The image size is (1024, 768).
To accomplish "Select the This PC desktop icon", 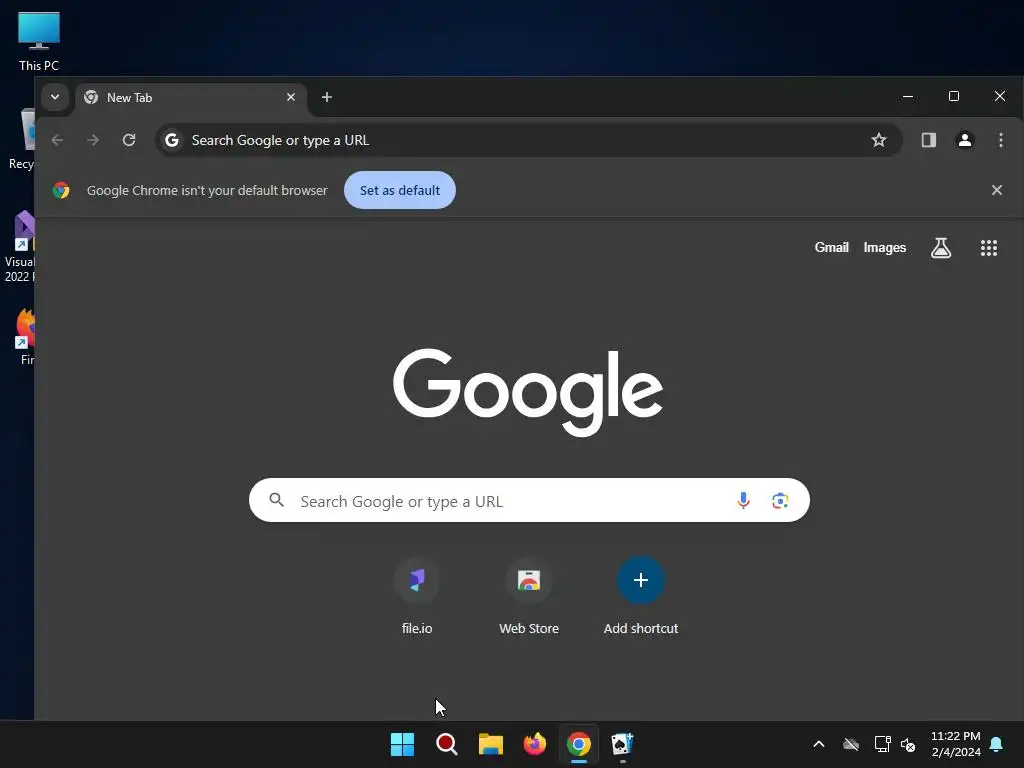I will click(x=39, y=41).
